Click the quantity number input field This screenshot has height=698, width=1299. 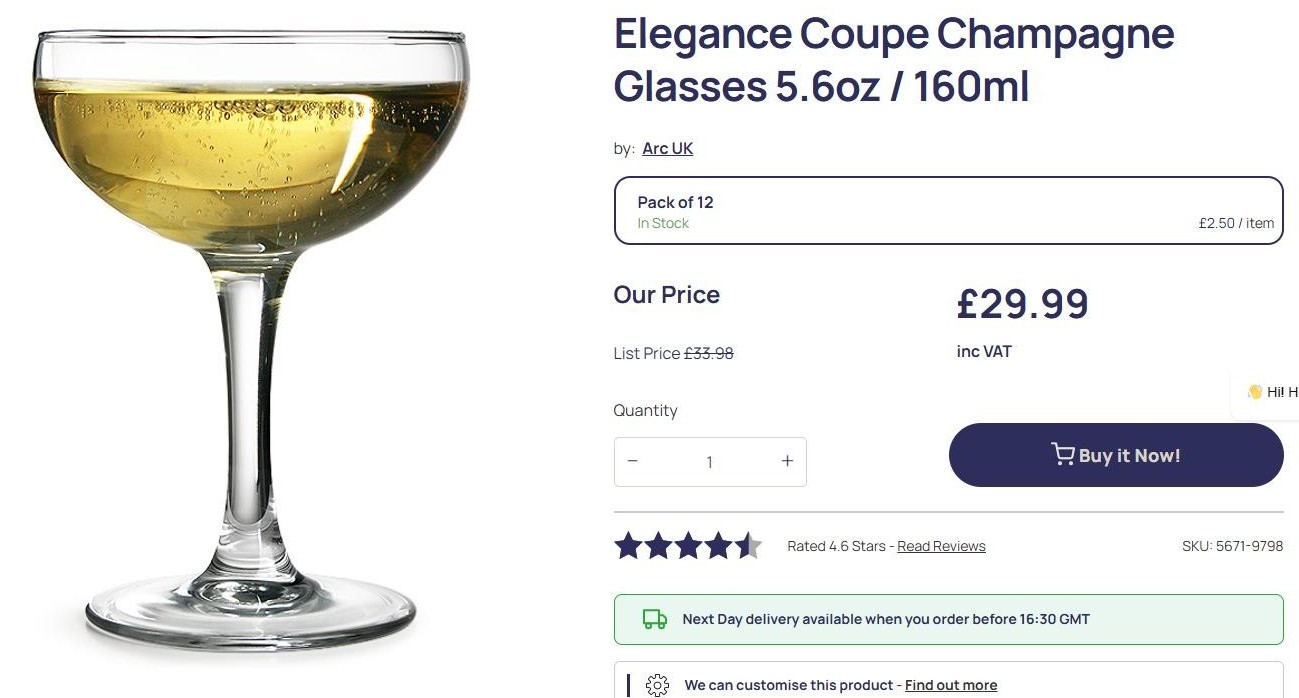[710, 462]
